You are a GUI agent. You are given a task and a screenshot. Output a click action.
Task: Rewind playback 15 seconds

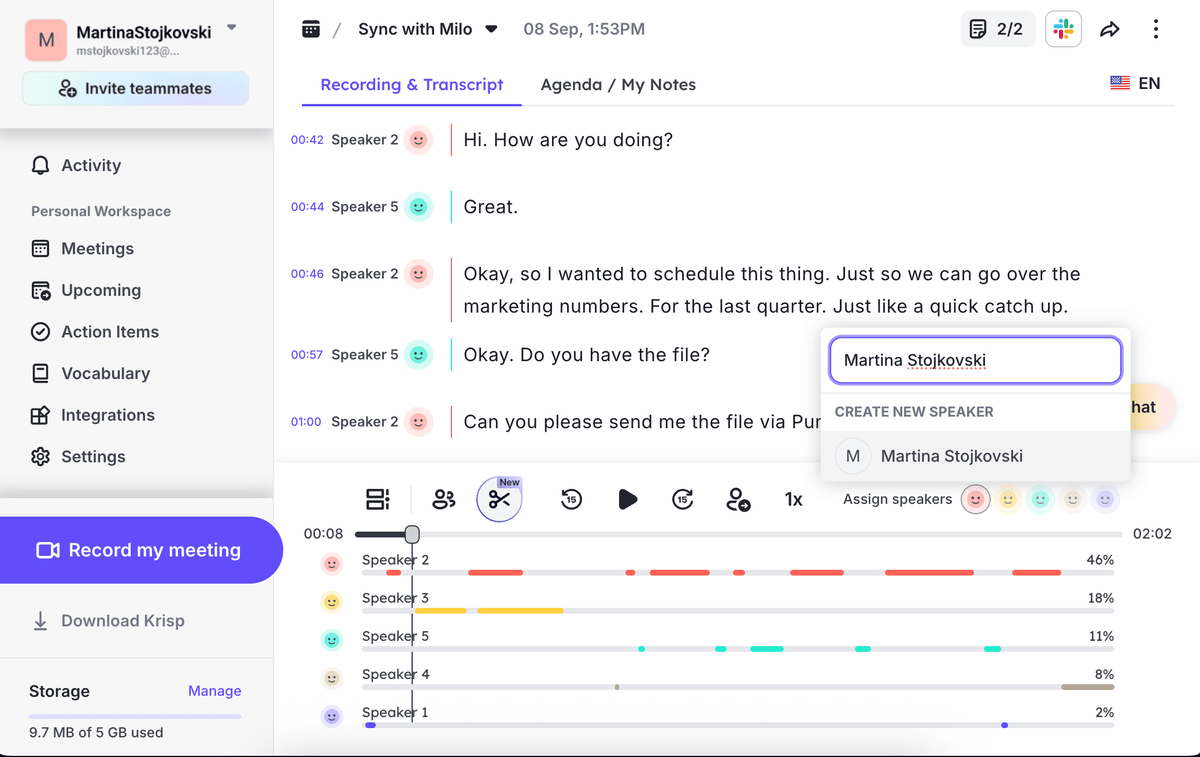point(571,498)
